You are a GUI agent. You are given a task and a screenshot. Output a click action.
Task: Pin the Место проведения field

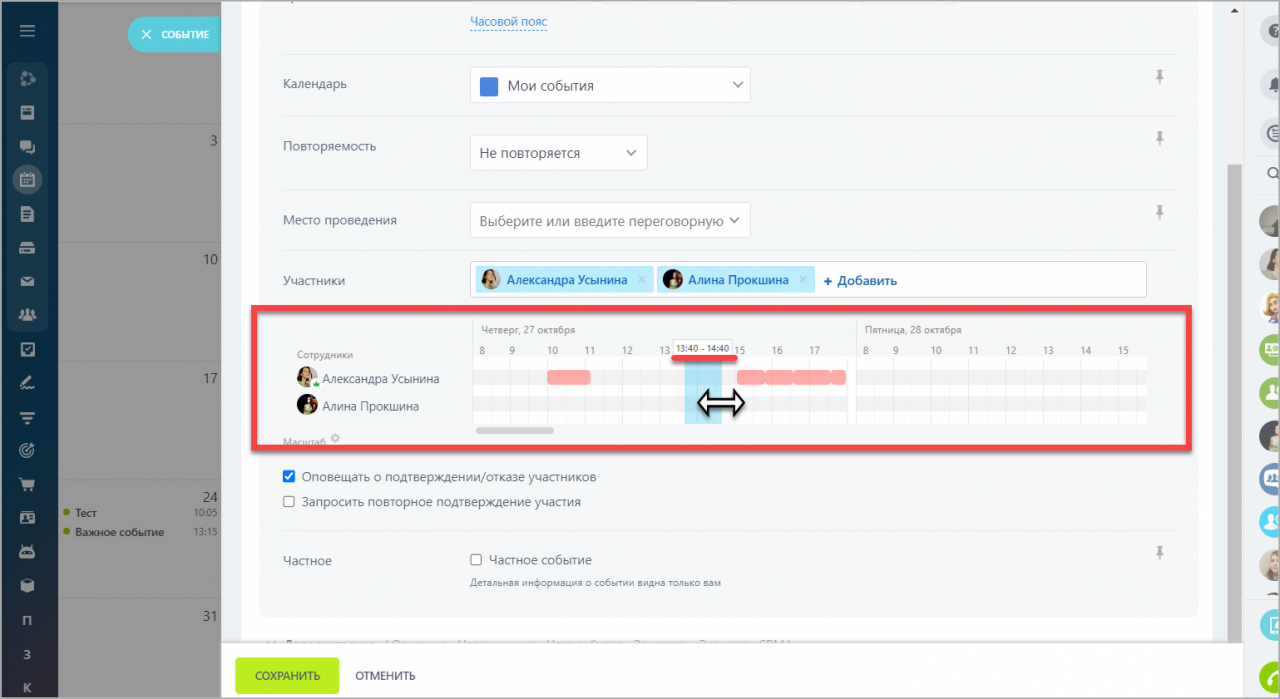click(x=1160, y=212)
